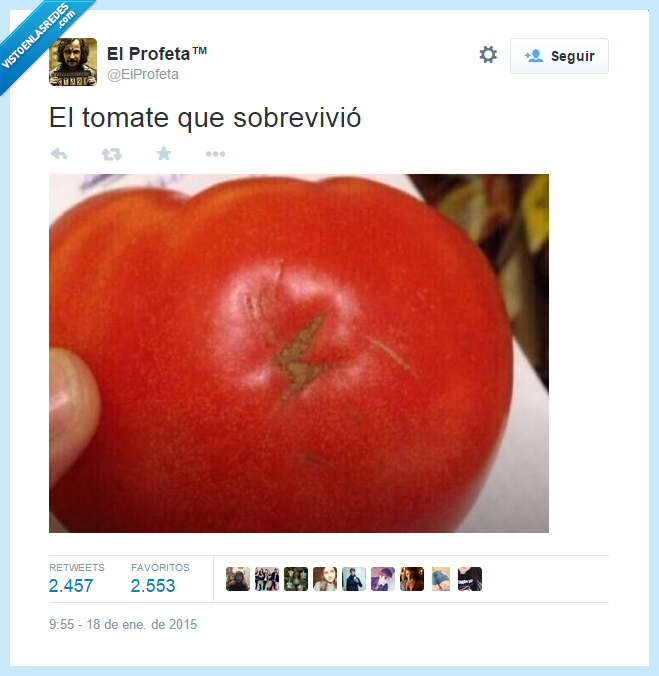Viewport: 659px width, 676px height.
Task: Open the third green avatar
Action: point(296,579)
